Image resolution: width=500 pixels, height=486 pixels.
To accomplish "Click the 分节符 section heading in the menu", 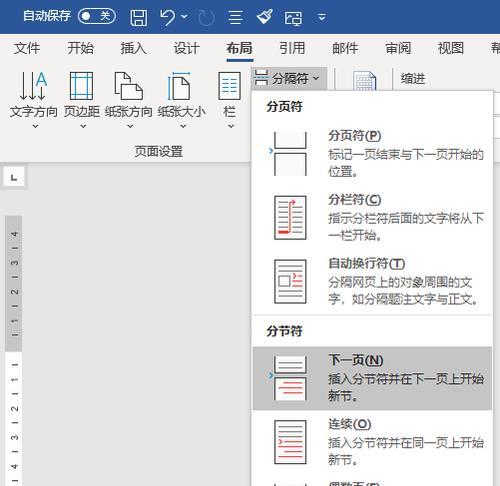I will (x=284, y=331).
